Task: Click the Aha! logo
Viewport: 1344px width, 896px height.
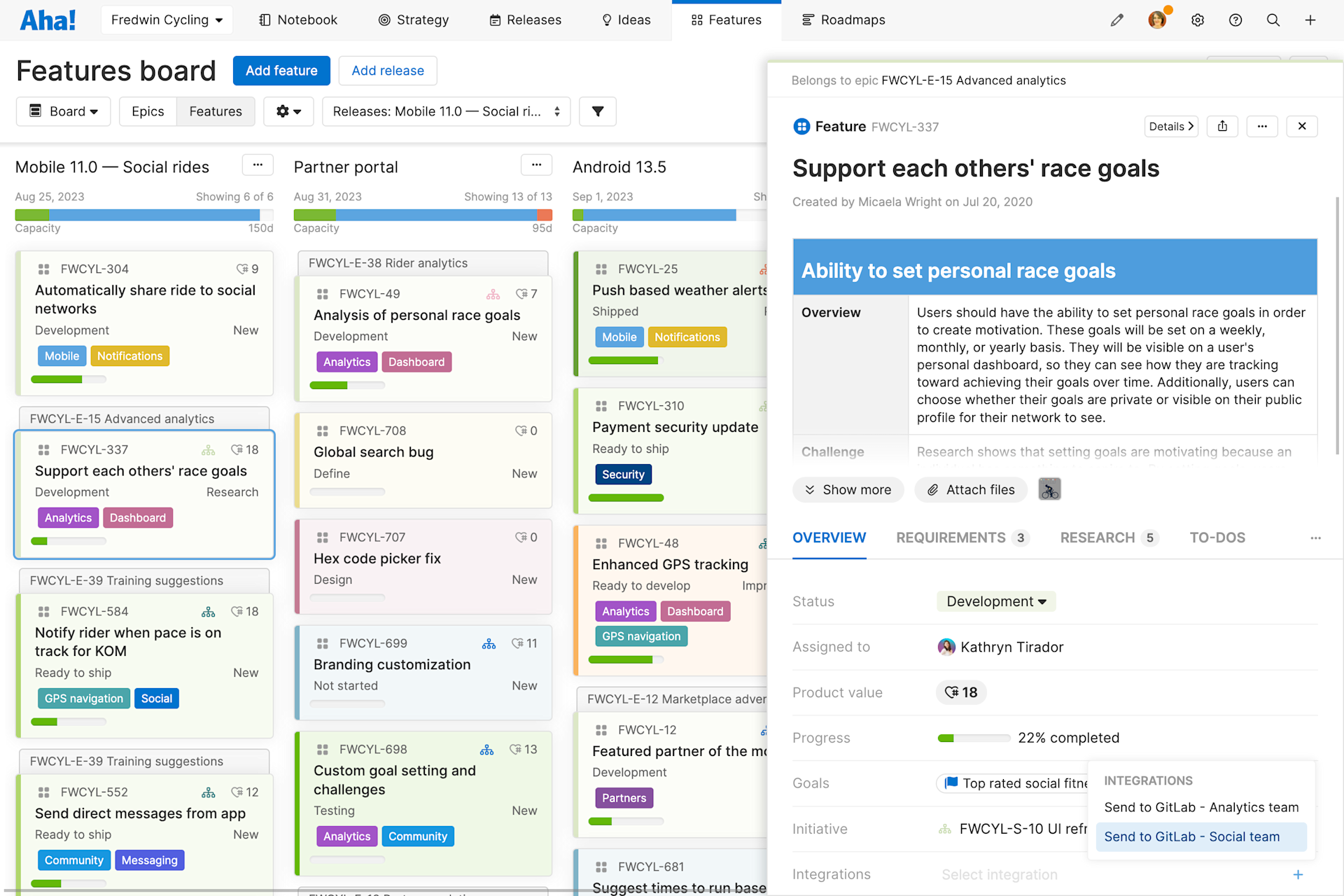Action: [46, 19]
